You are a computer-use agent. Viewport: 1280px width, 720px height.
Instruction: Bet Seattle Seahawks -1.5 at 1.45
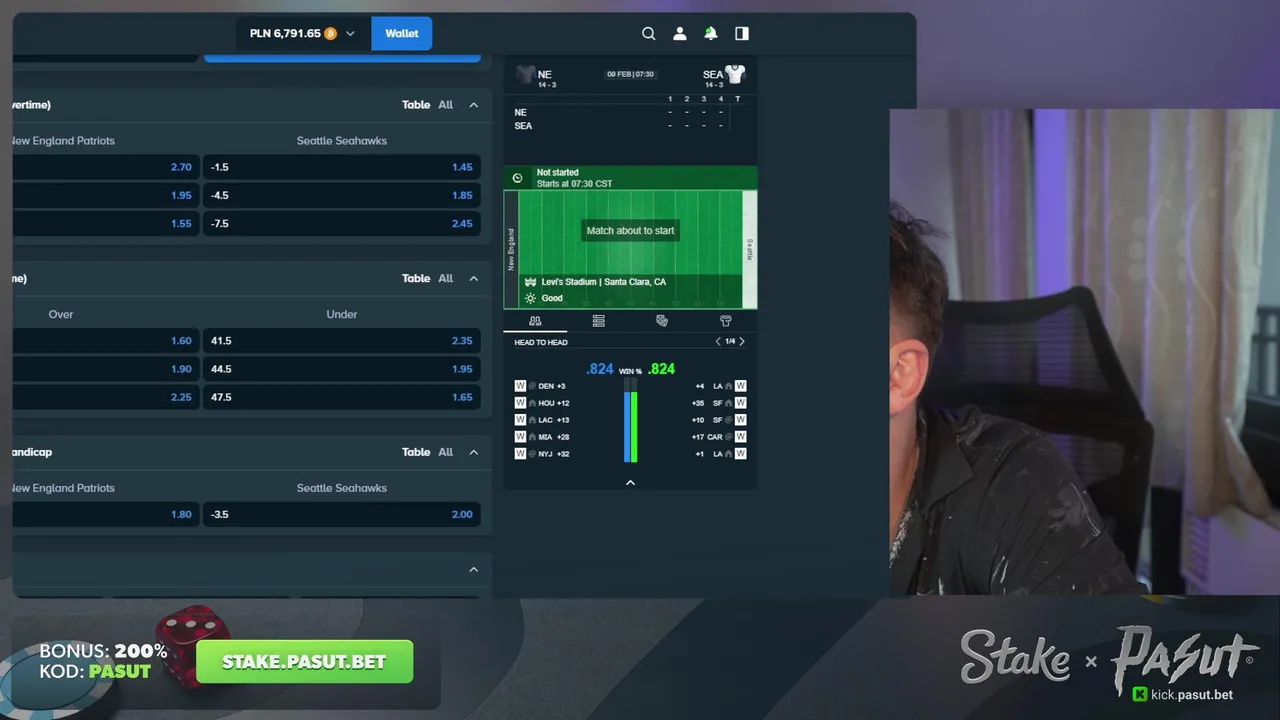[342, 167]
